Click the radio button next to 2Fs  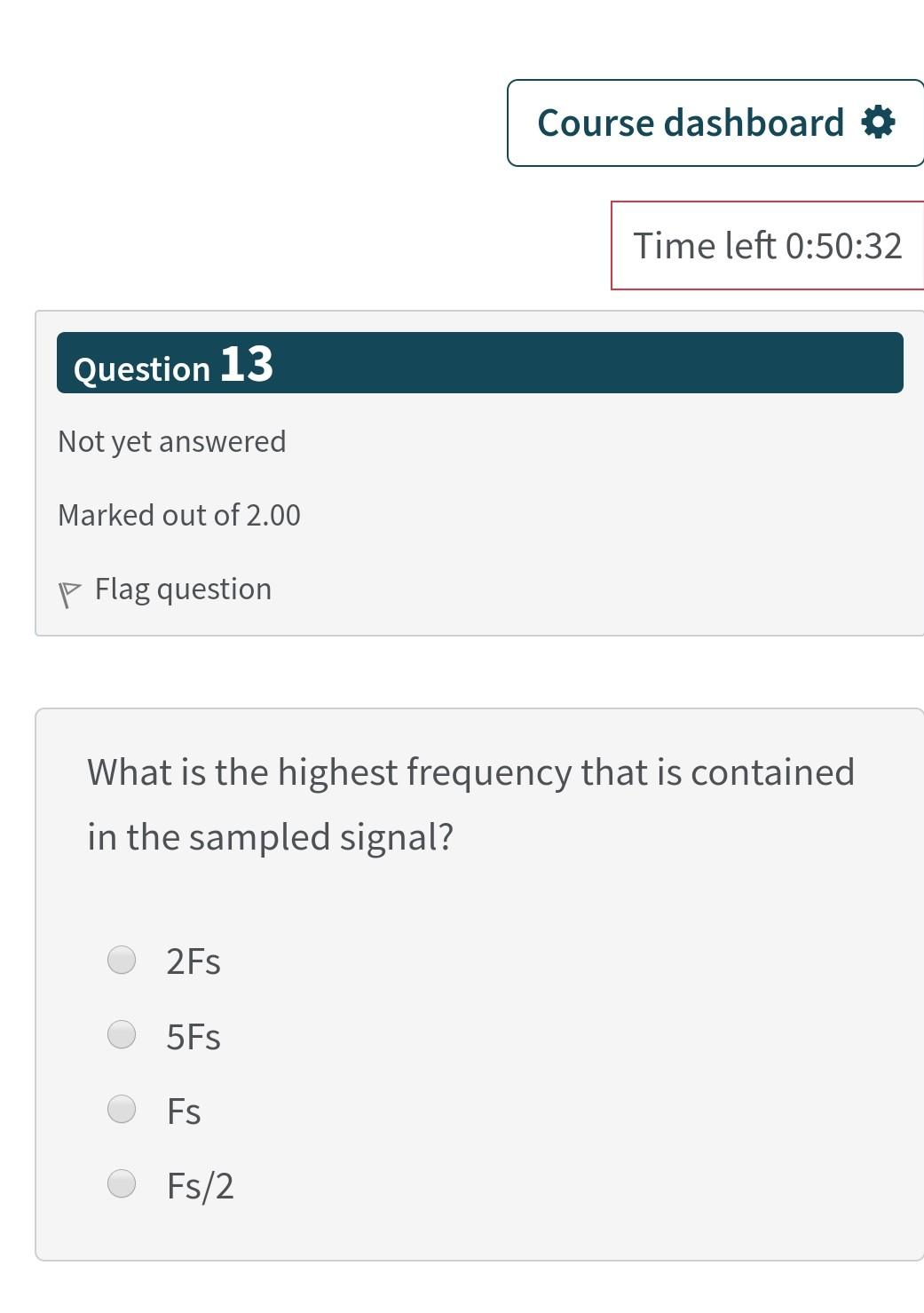click(x=121, y=959)
